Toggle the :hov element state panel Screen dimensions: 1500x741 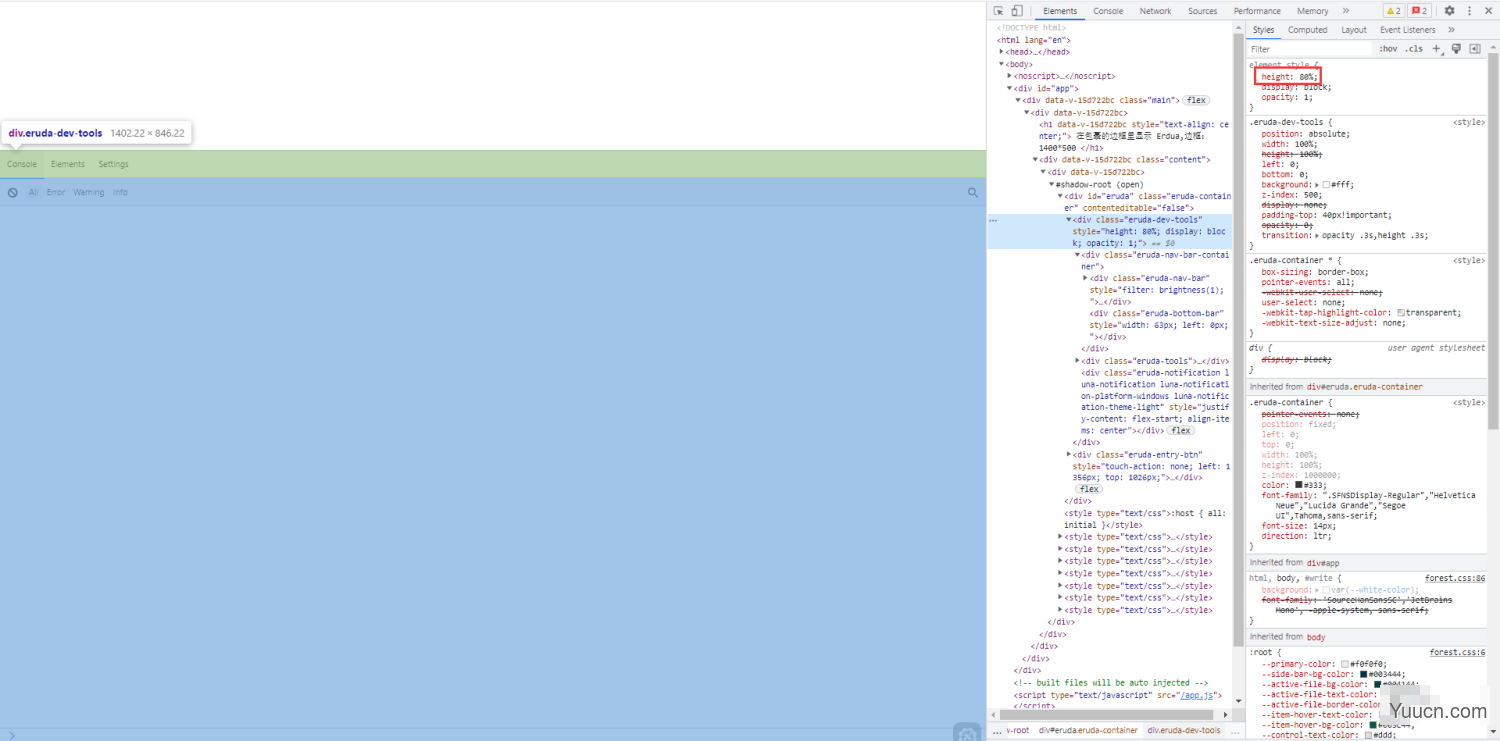pyautogui.click(x=1388, y=49)
